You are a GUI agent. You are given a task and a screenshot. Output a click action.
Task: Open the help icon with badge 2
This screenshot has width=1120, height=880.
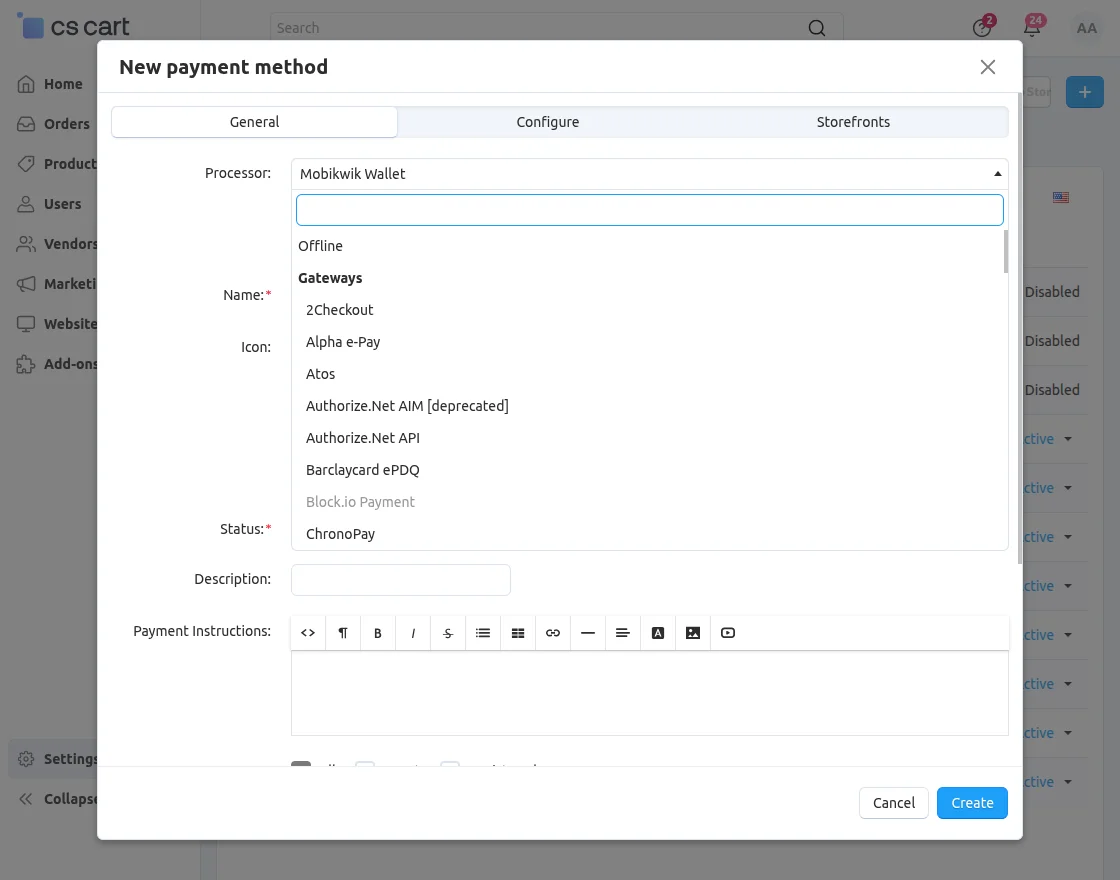(982, 27)
